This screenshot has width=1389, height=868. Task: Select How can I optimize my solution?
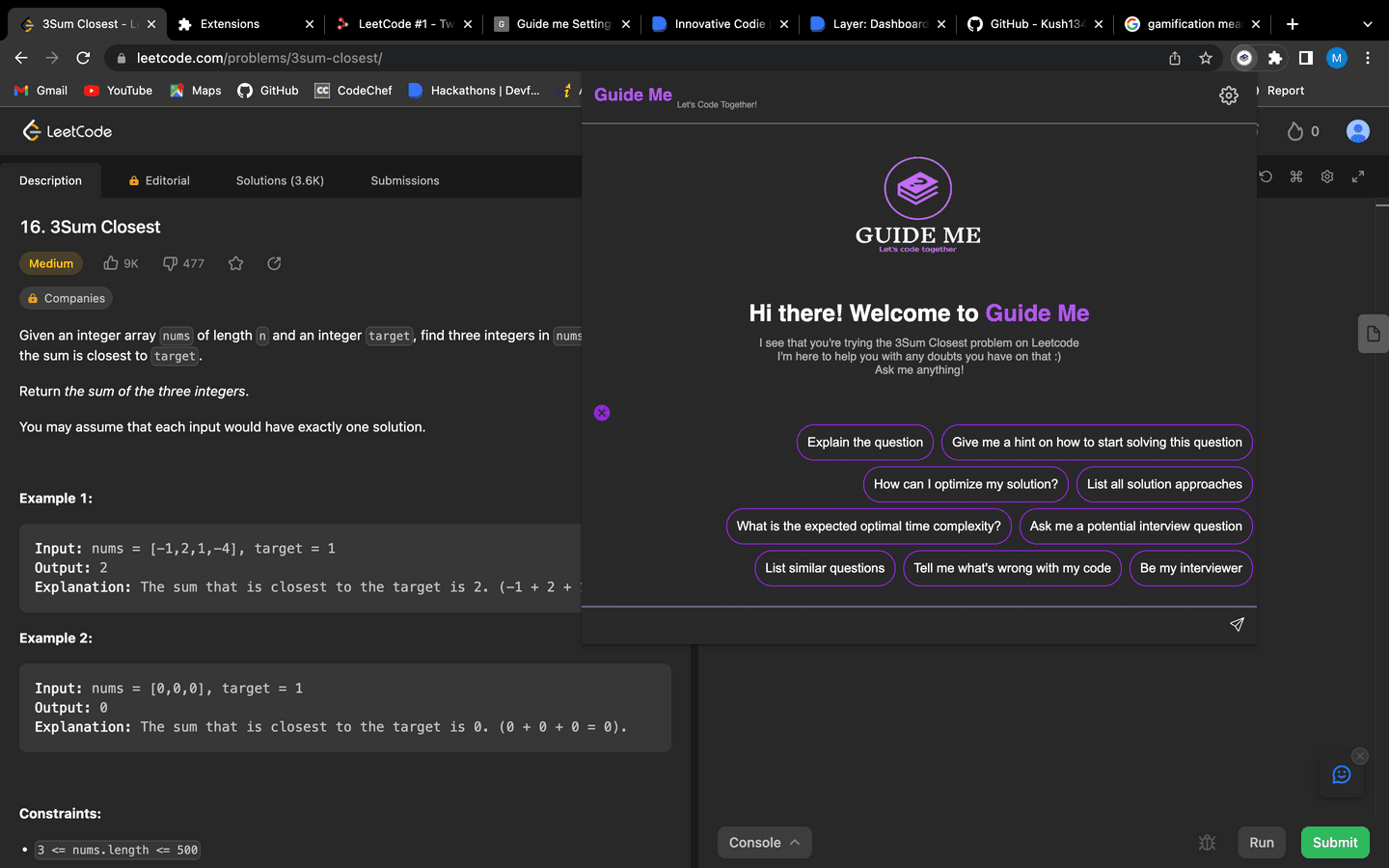point(966,484)
